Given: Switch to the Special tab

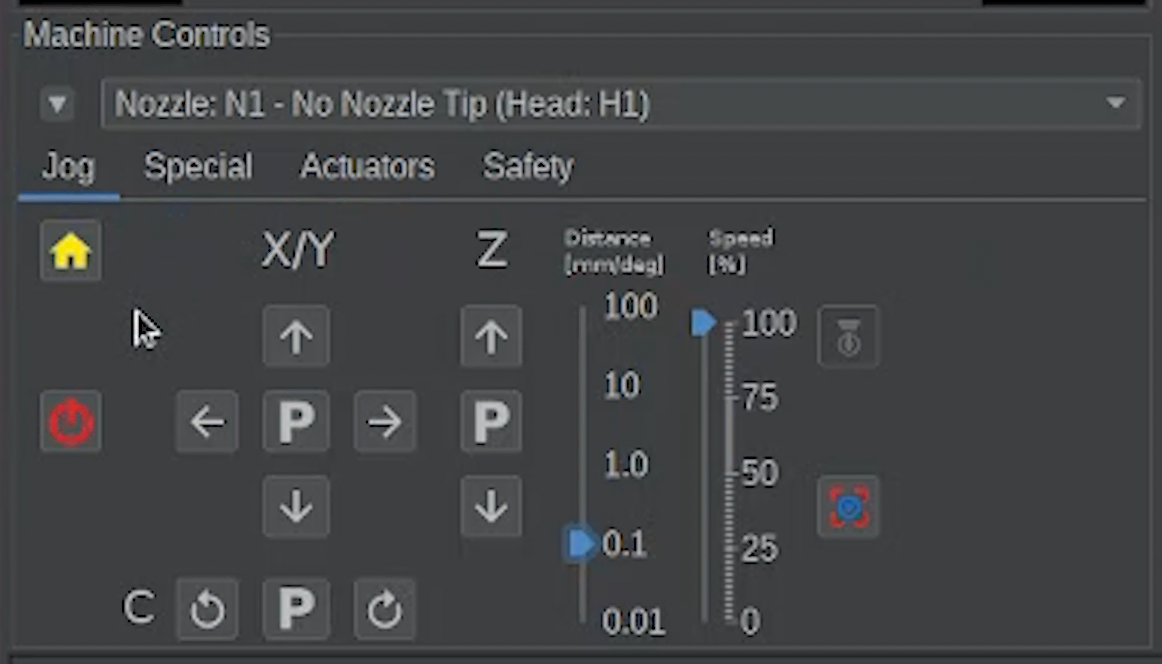Looking at the screenshot, I should (x=198, y=166).
